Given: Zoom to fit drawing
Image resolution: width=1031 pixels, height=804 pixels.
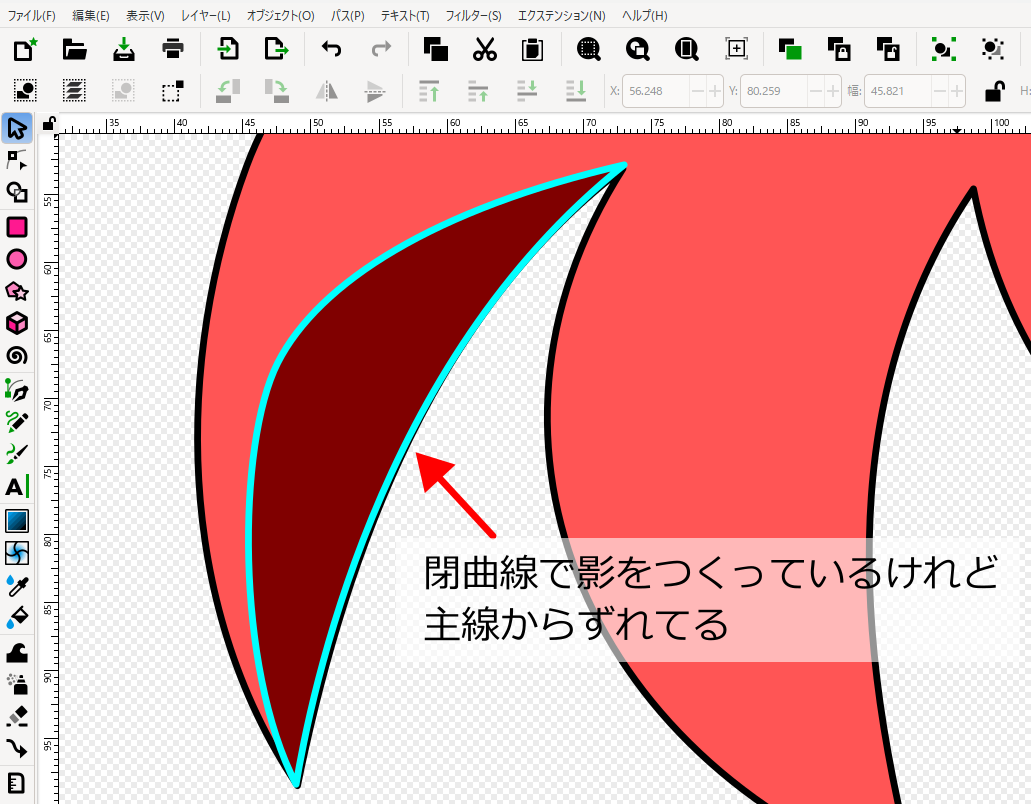Looking at the screenshot, I should [637, 49].
